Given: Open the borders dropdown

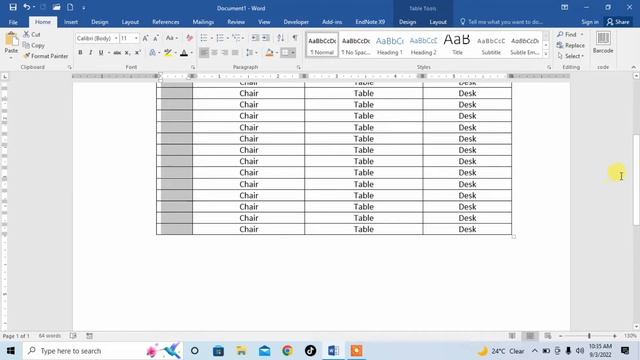Looking at the screenshot, I should (293, 53).
